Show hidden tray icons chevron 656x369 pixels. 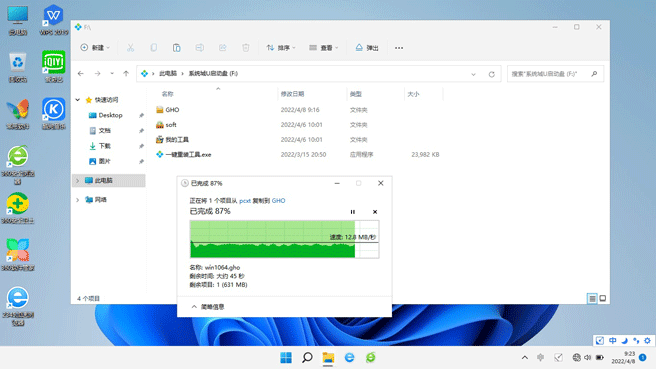coord(525,358)
